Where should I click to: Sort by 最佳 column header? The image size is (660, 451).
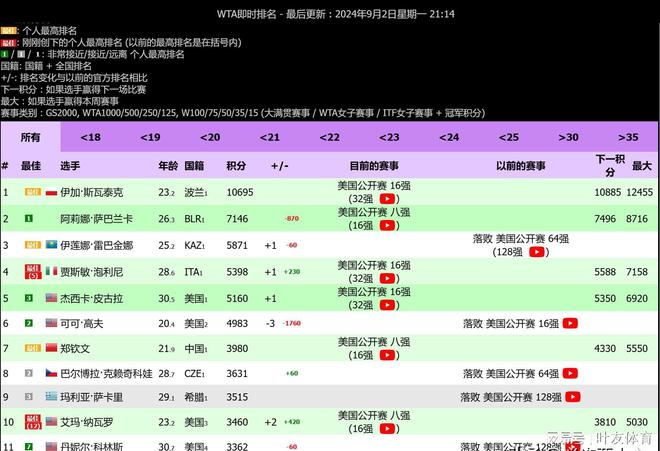click(31, 166)
